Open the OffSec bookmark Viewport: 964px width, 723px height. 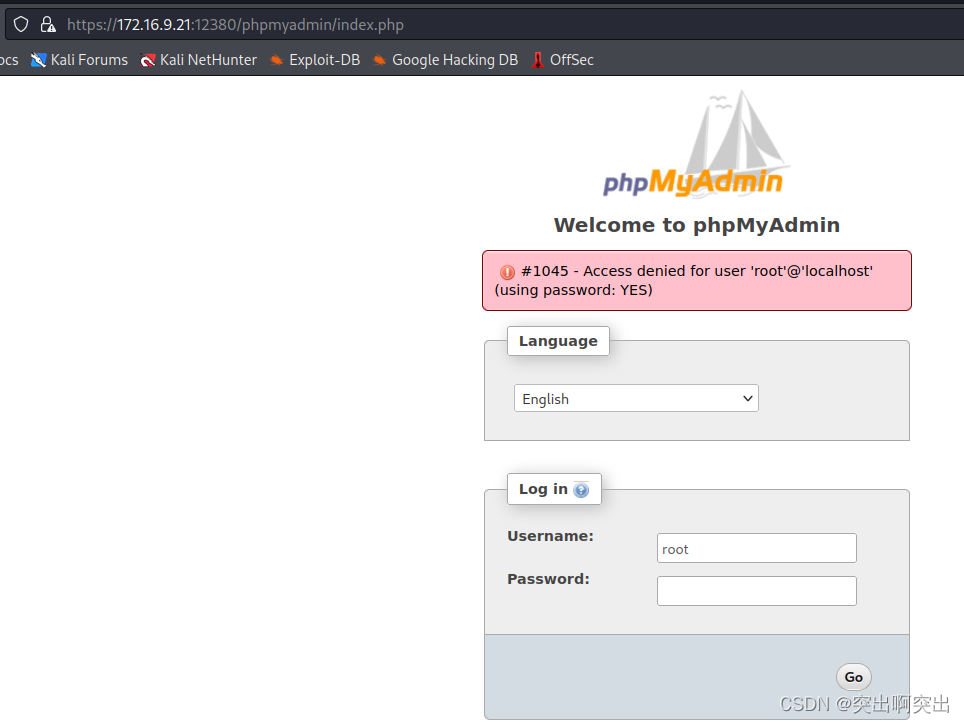(563, 60)
